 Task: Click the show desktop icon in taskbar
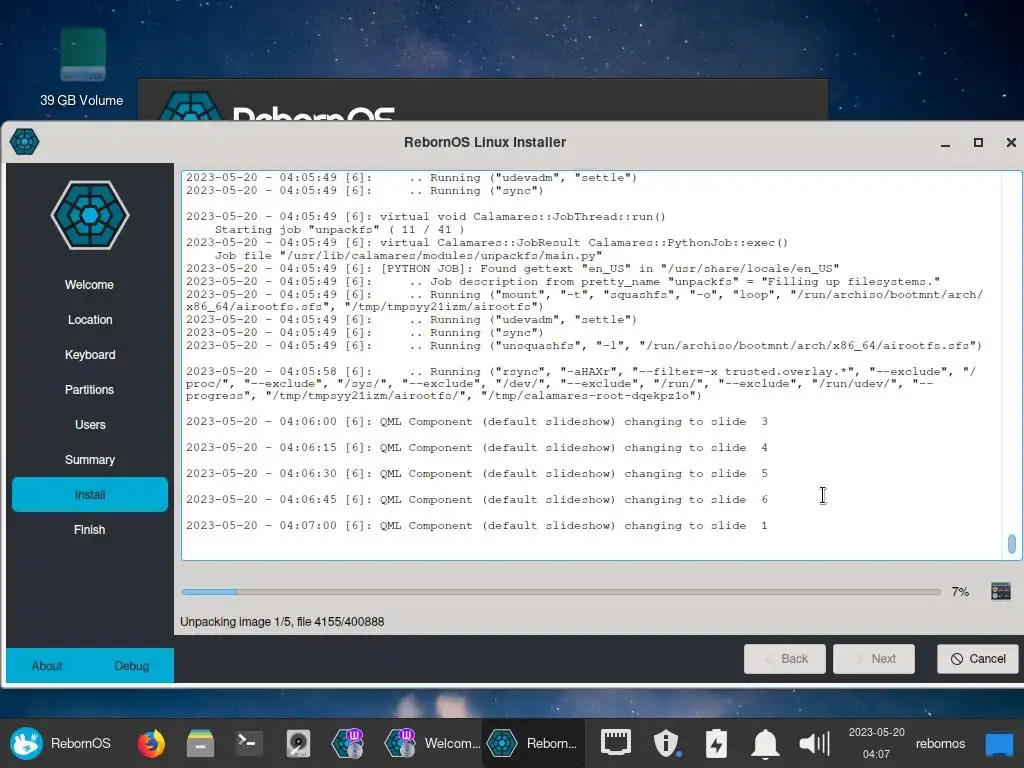pyautogui.click(x=999, y=743)
